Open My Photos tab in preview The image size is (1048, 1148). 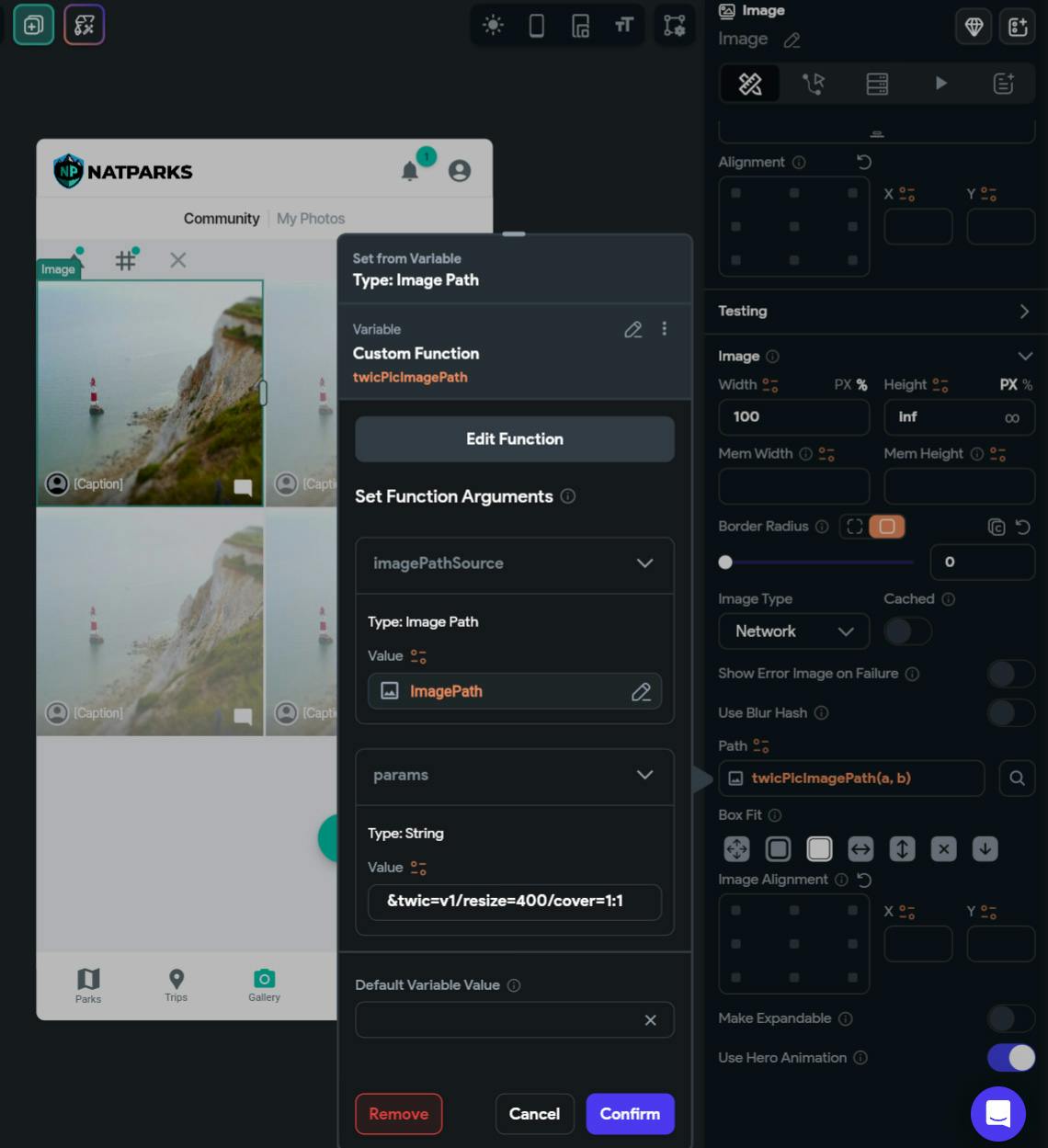pyautogui.click(x=311, y=219)
